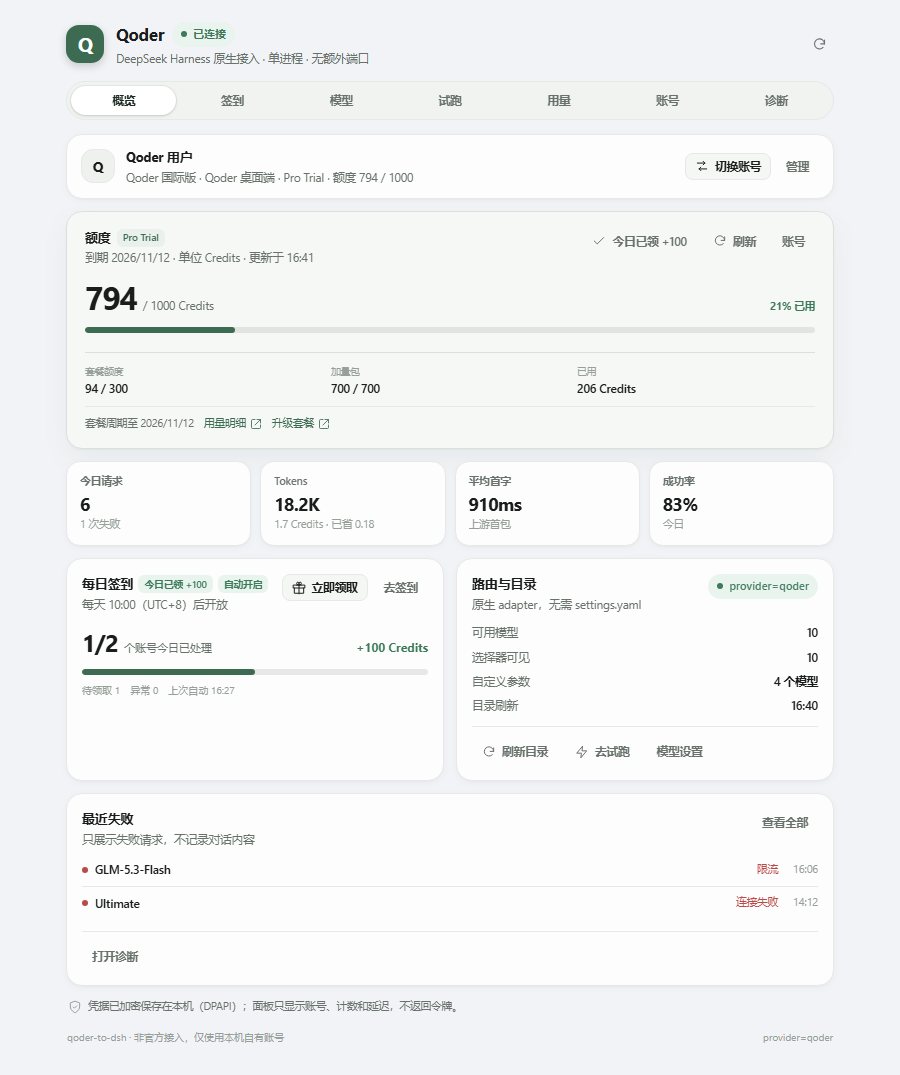Screen dimensions: 900x1075
Task: Go to the 试跑 tab
Action: click(x=450, y=101)
